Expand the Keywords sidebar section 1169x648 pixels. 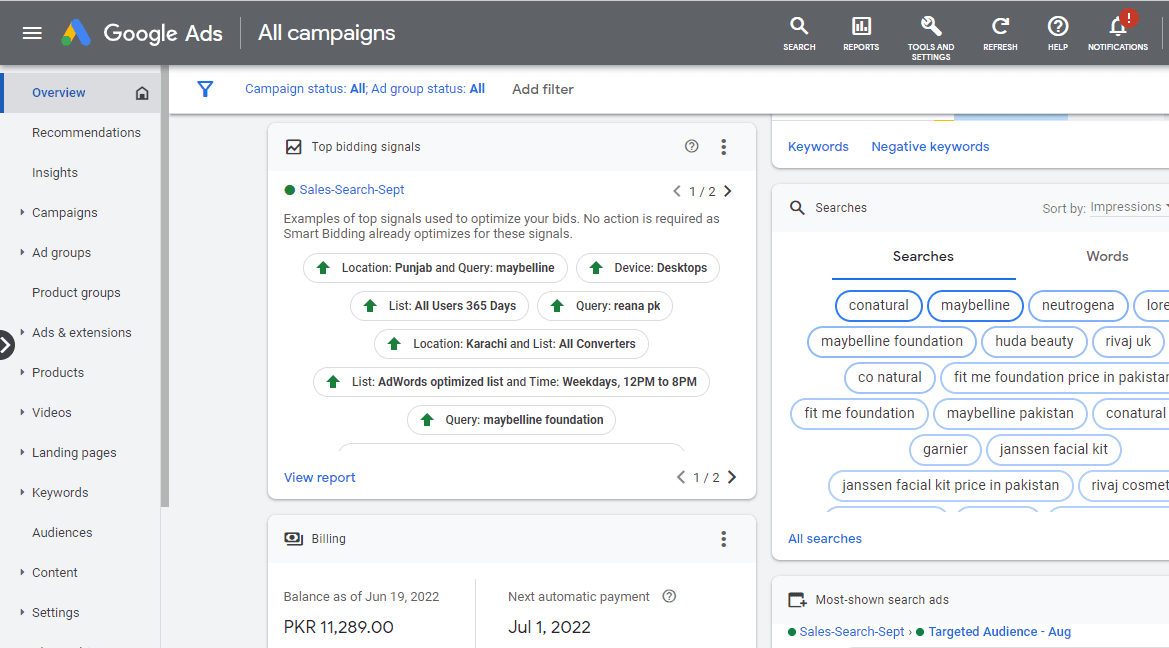22,492
